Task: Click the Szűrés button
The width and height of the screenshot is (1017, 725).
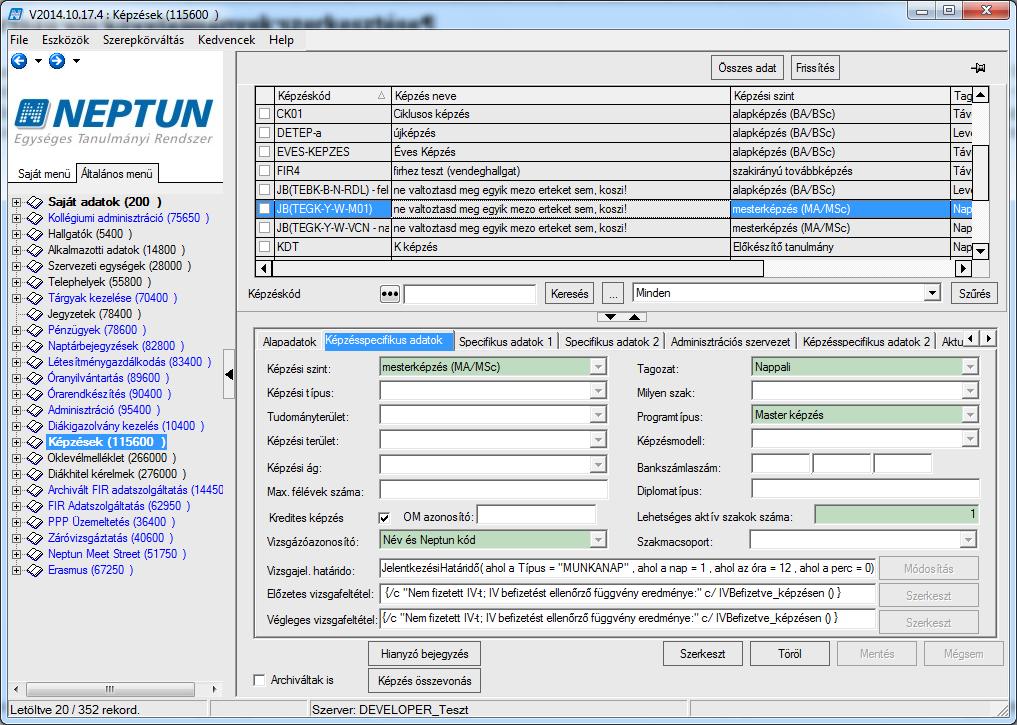Action: pyautogui.click(x=974, y=294)
